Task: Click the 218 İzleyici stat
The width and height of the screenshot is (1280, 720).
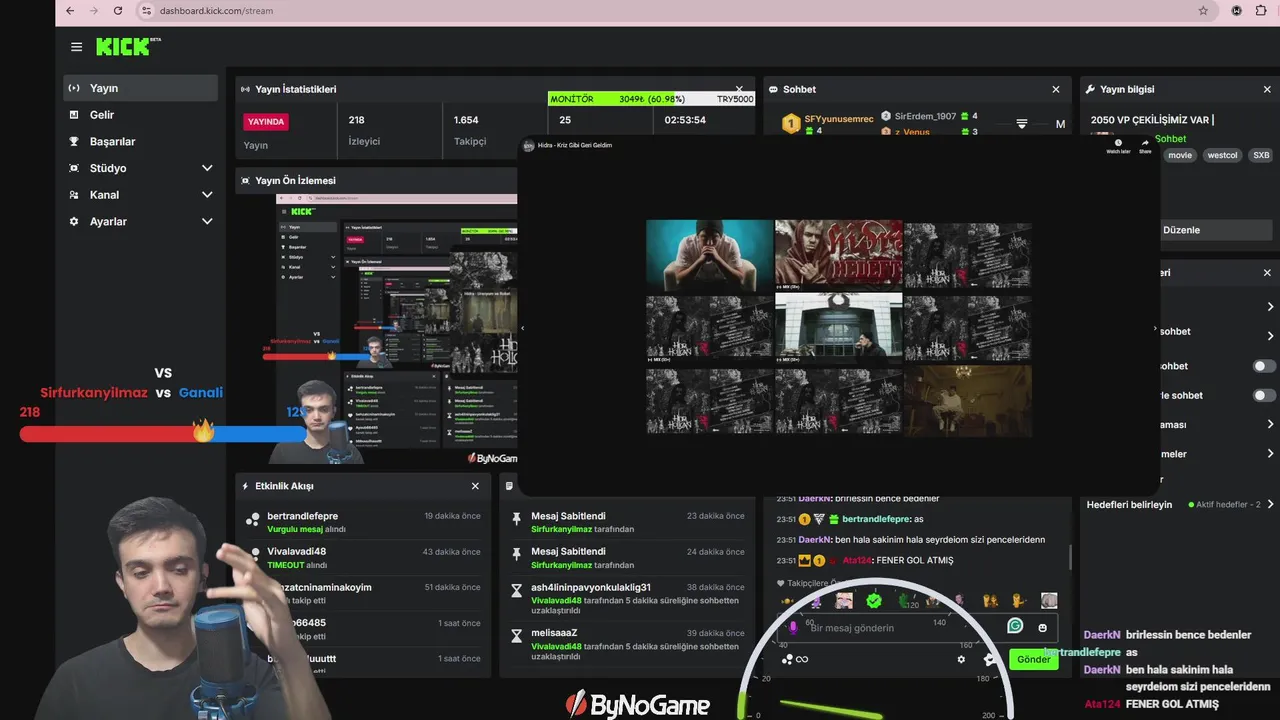Action: click(x=364, y=130)
